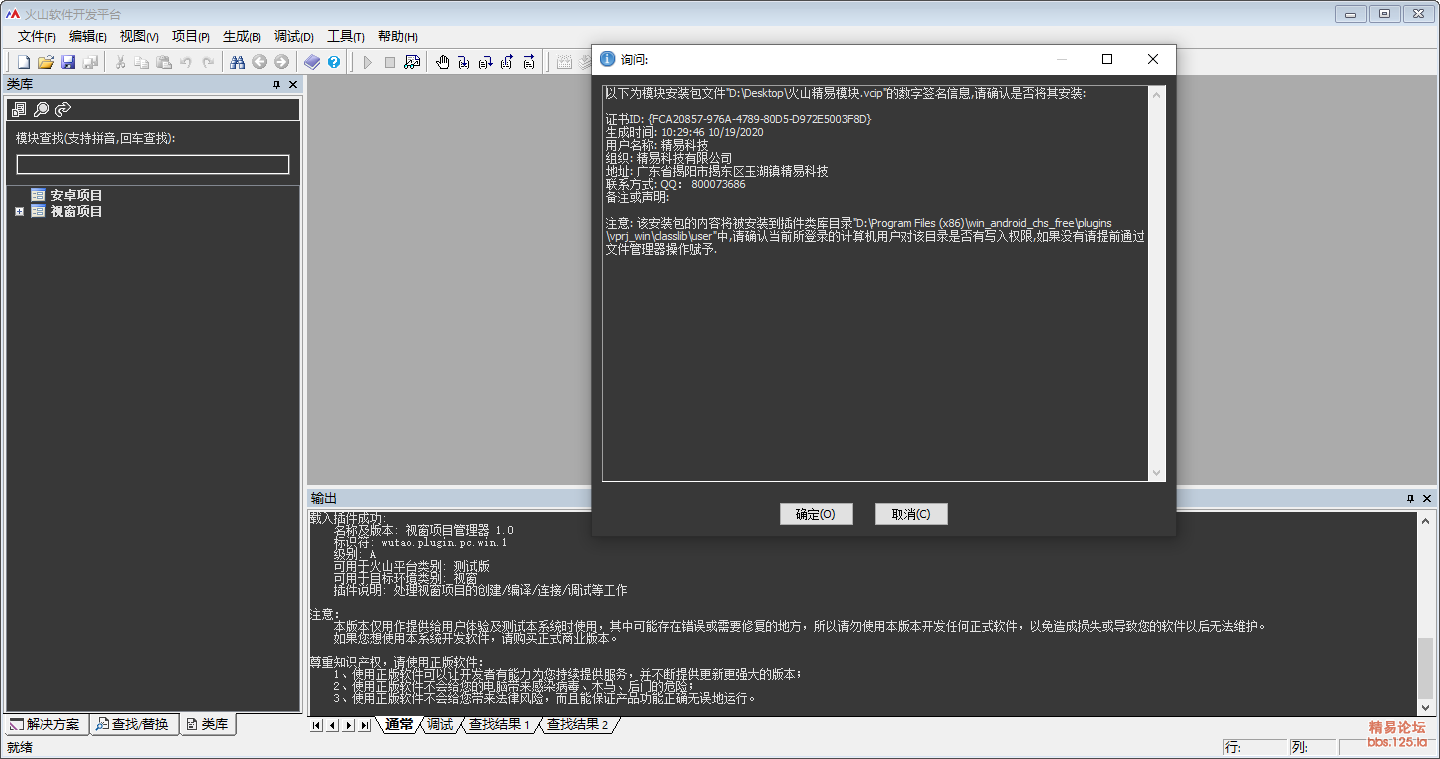Open the 帮助(H) menu
The width and height of the screenshot is (1440, 759).
[397, 36]
